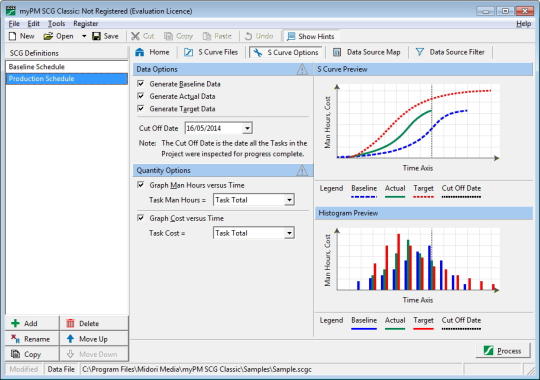Open the Register menu
The image size is (540, 380).
click(85, 24)
